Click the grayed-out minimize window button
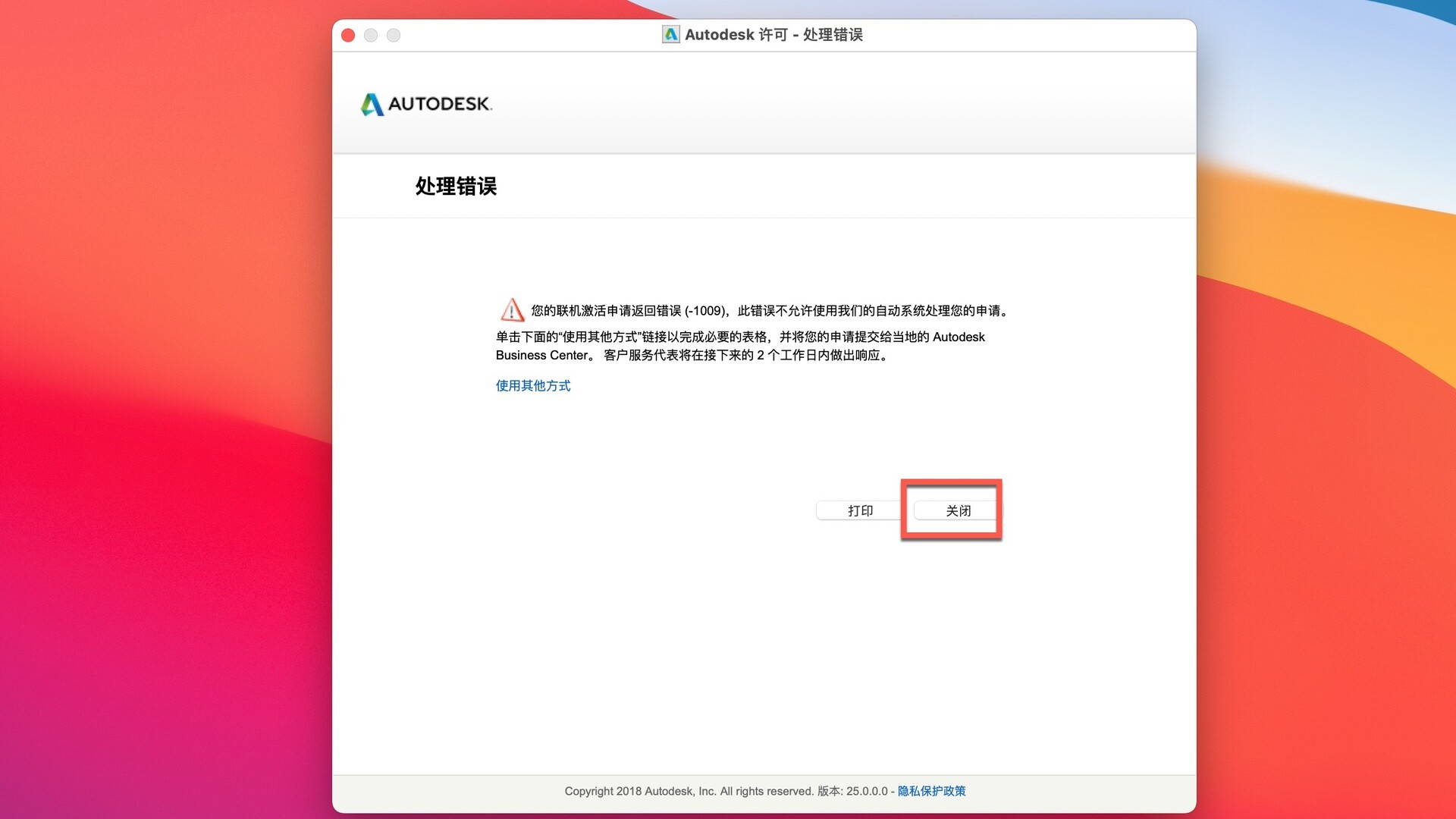 [371, 35]
